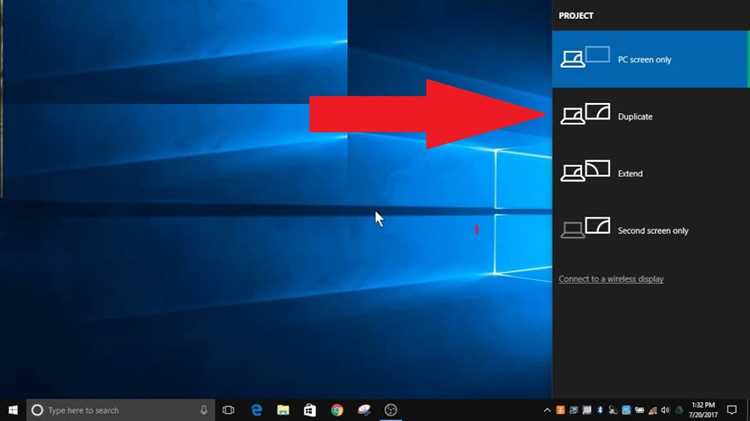
Task: Open Task View from the taskbar
Action: [229, 410]
